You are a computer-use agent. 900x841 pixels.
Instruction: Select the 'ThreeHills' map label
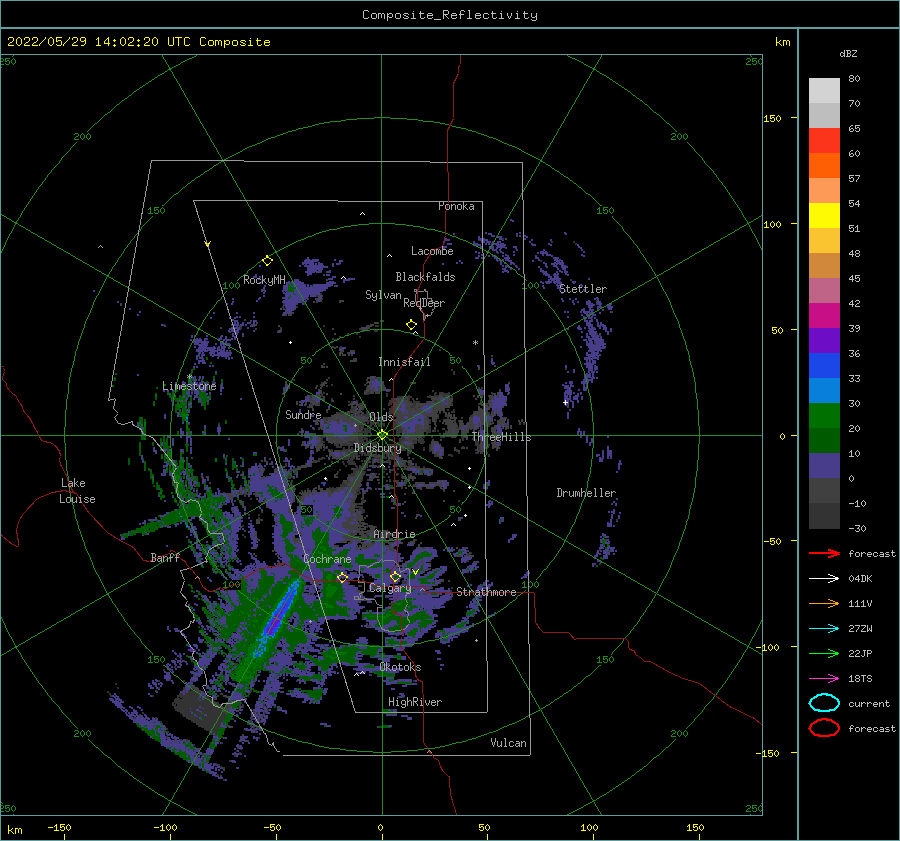(502, 437)
